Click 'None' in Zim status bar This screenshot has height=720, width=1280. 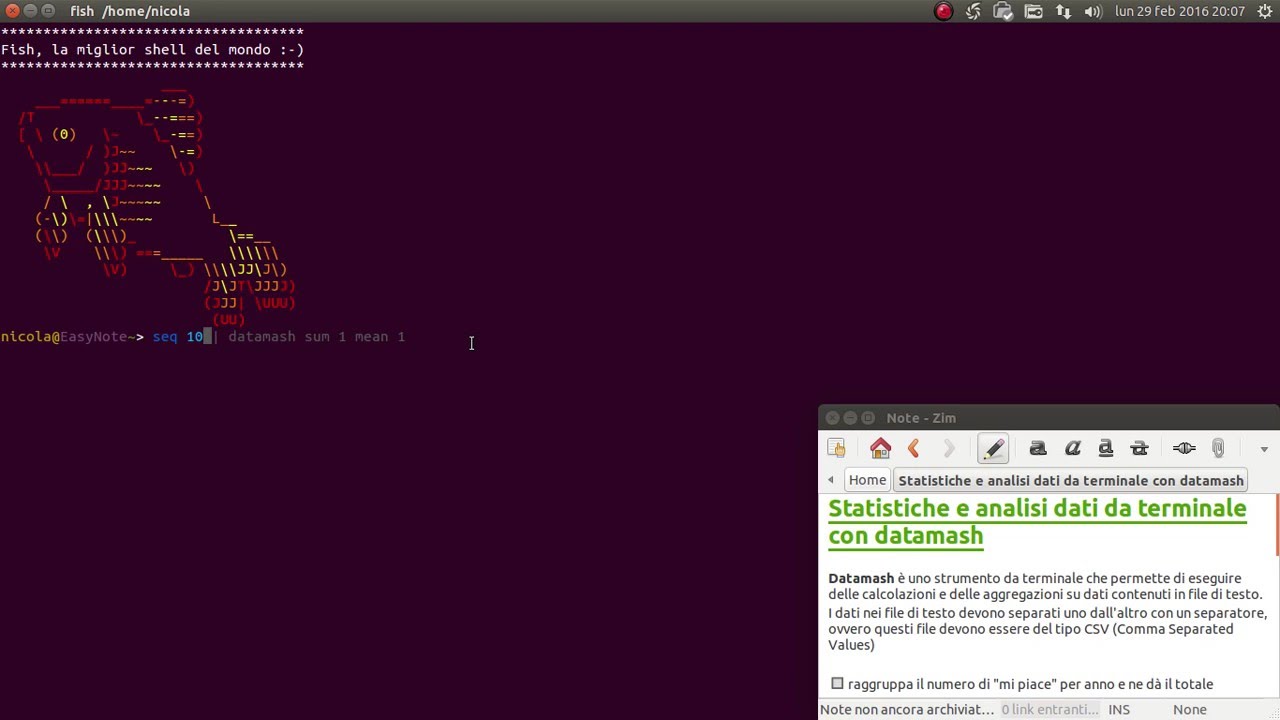[x=1190, y=709]
